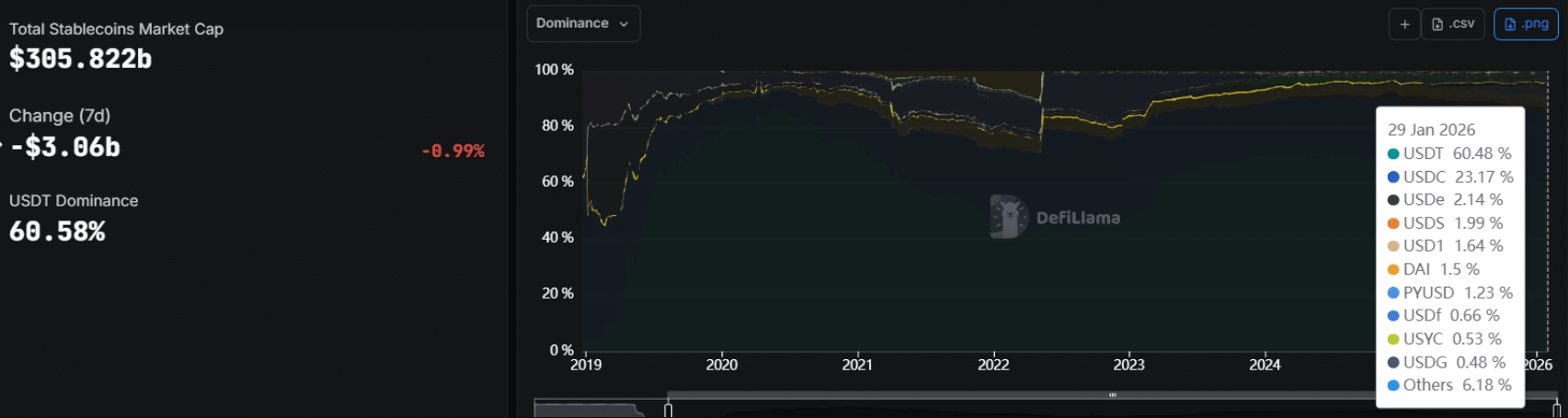
Task: Click the Others dot in tooltip
Action: click(1393, 386)
